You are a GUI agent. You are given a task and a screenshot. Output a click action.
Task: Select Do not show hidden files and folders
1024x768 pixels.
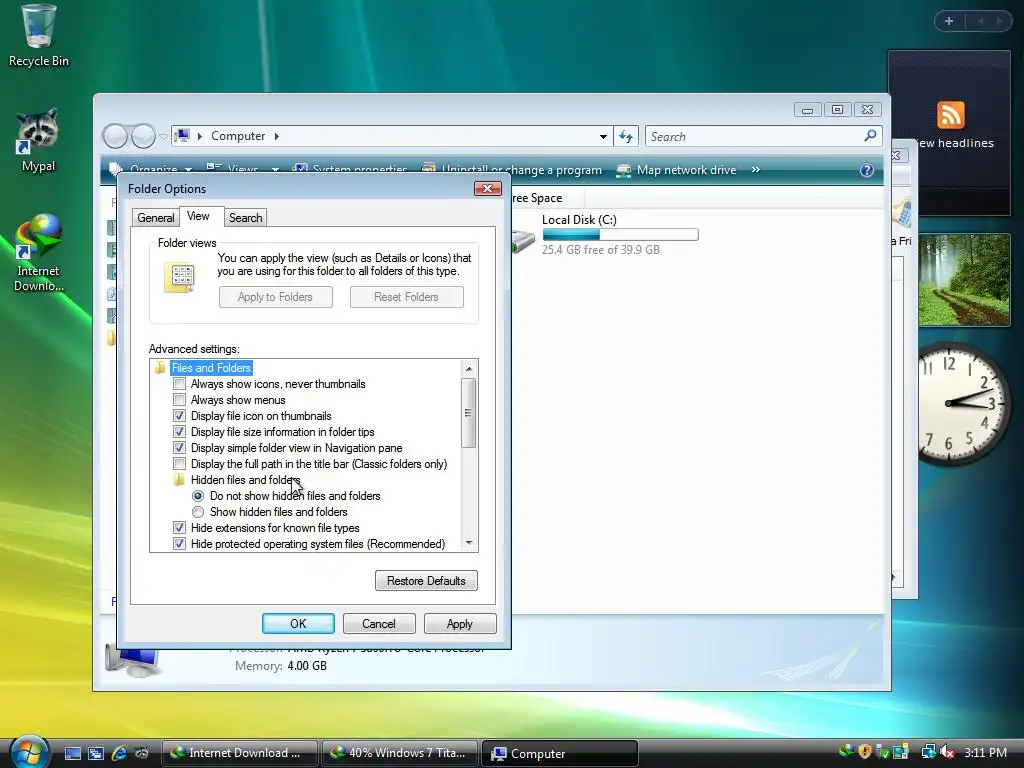tap(198, 496)
